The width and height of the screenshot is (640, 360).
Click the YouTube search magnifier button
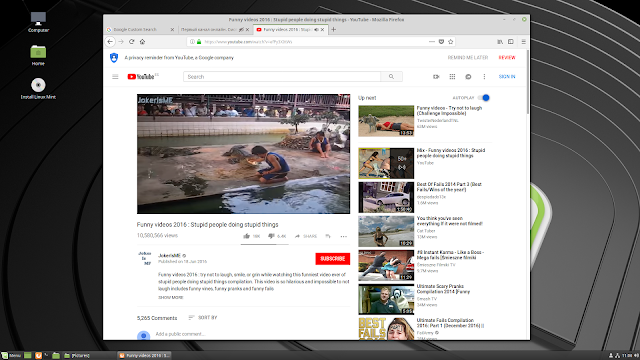coord(391,77)
